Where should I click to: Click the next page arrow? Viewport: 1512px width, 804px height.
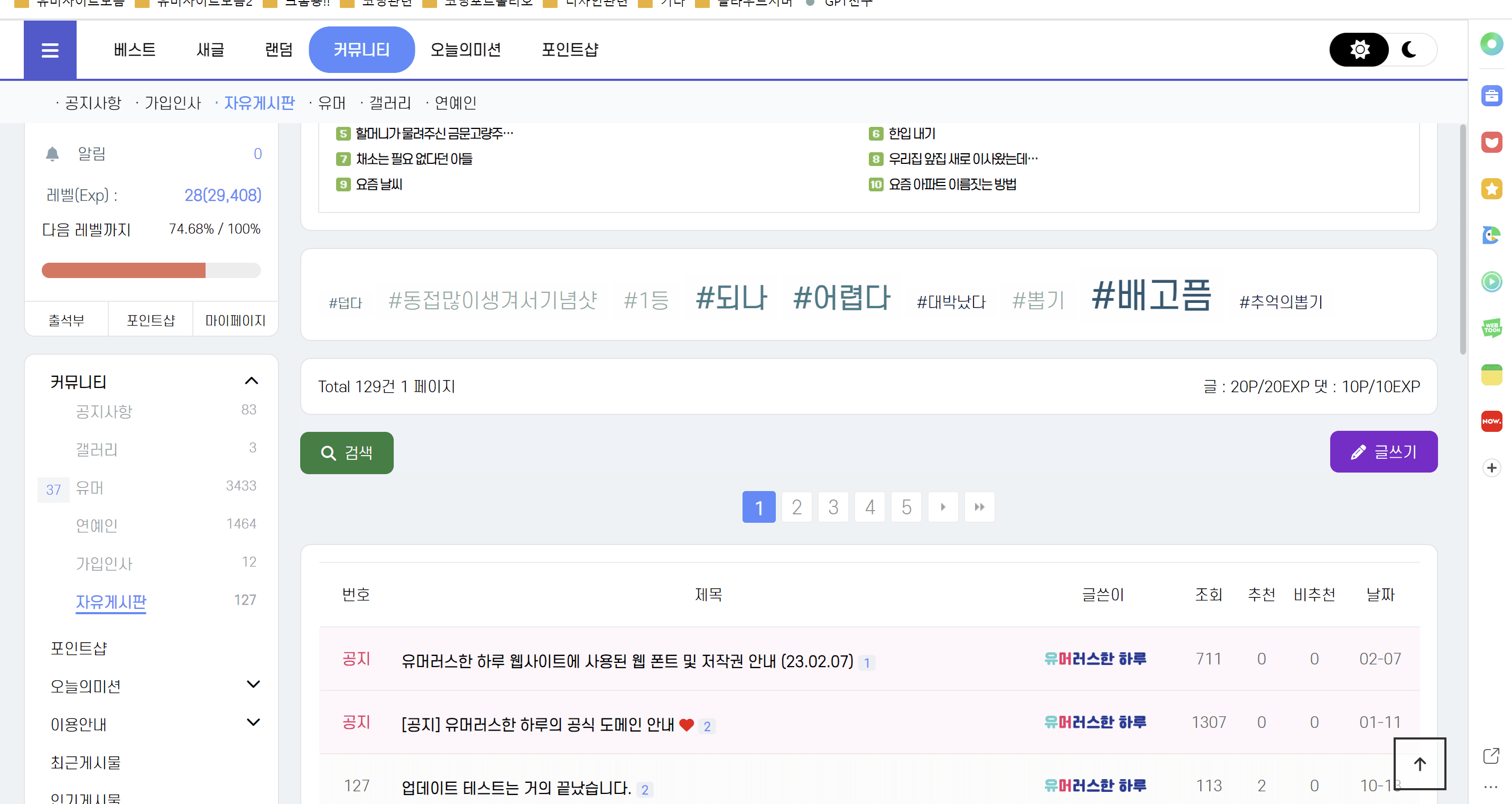pyautogui.click(x=943, y=507)
